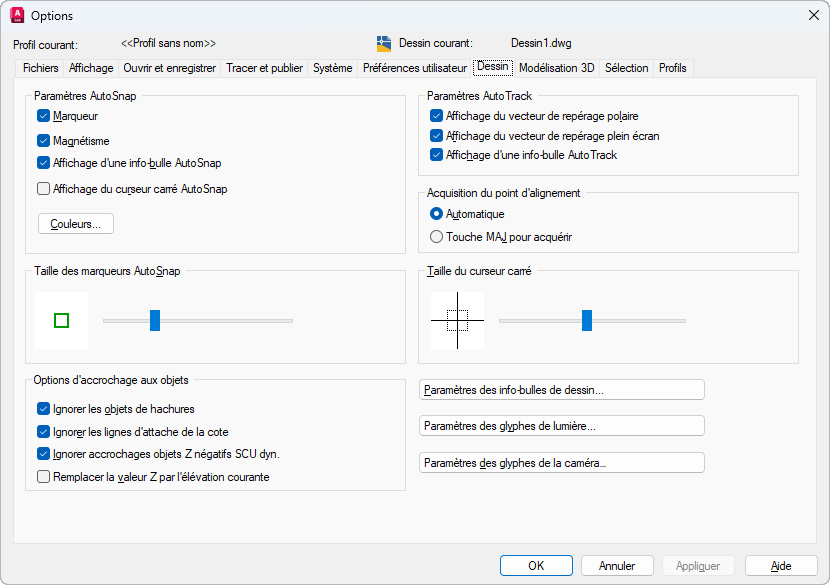Check Remplacer la valeur Z par l'élévation courante

tap(43, 477)
